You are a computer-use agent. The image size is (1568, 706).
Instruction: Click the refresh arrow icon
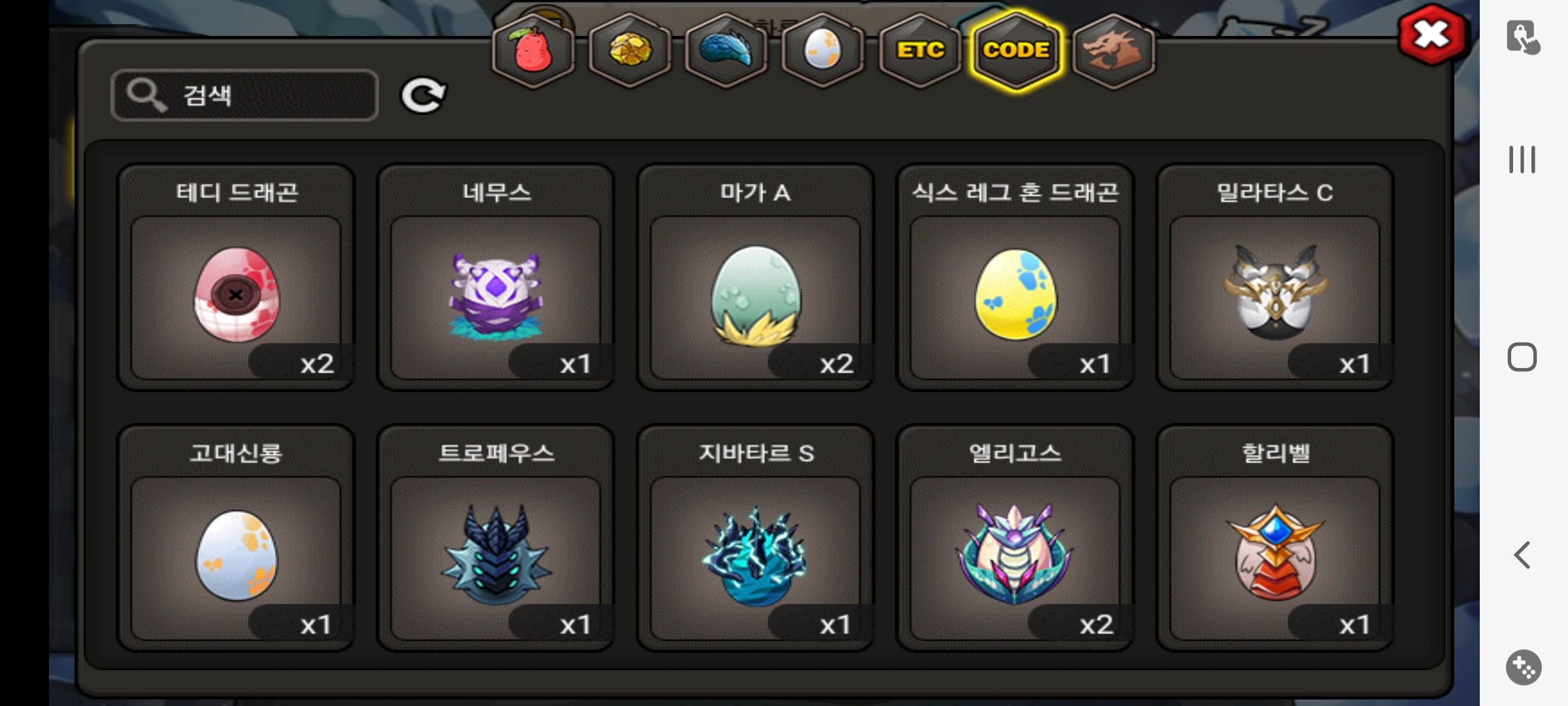423,95
